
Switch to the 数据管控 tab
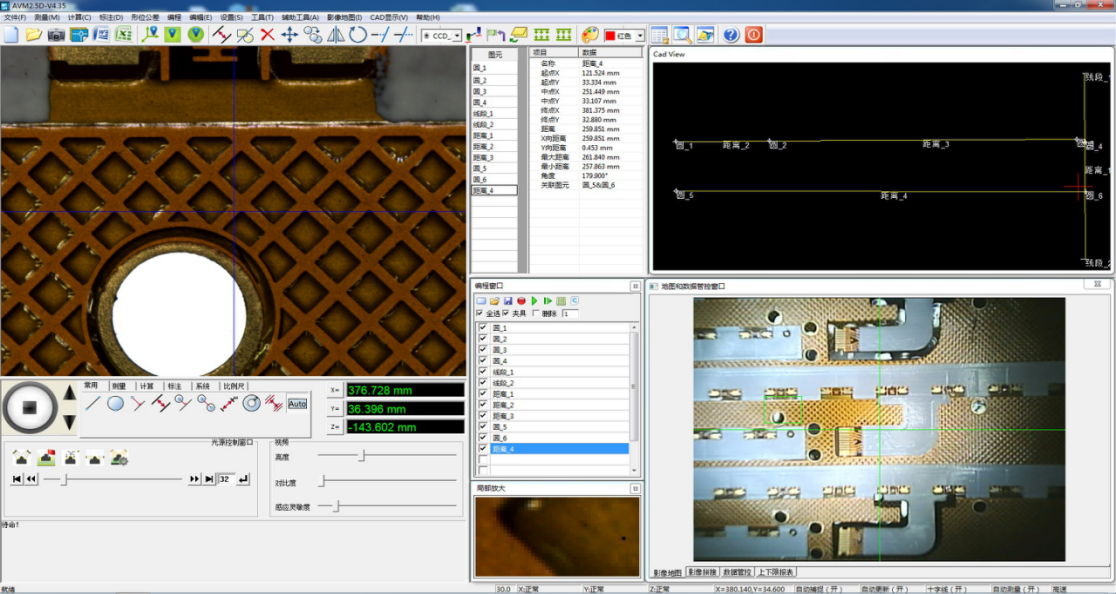(x=736, y=572)
